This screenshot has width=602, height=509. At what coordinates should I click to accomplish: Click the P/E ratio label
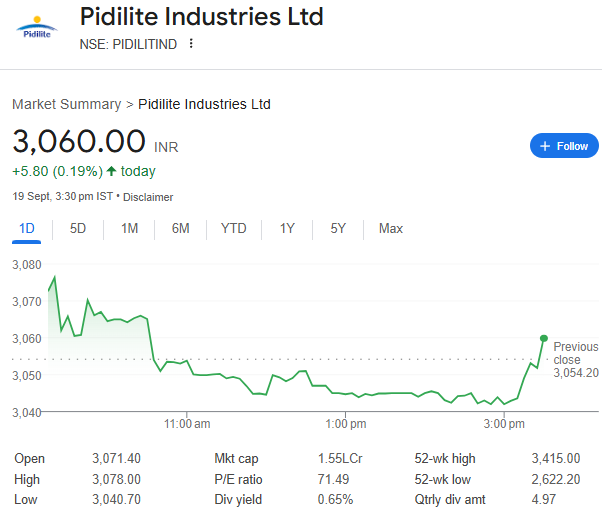click(236, 479)
